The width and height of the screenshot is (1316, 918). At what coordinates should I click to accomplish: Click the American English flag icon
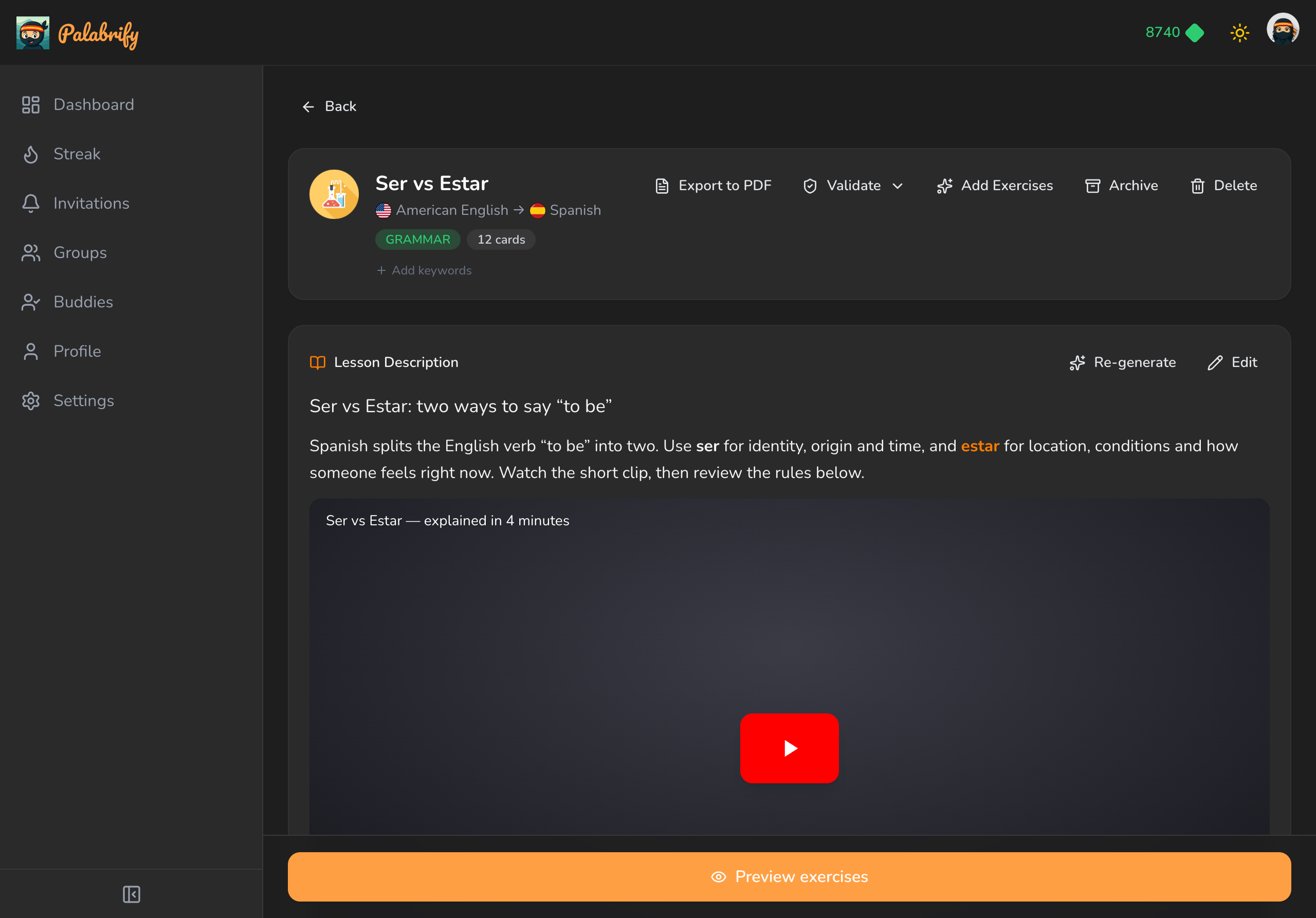383,210
